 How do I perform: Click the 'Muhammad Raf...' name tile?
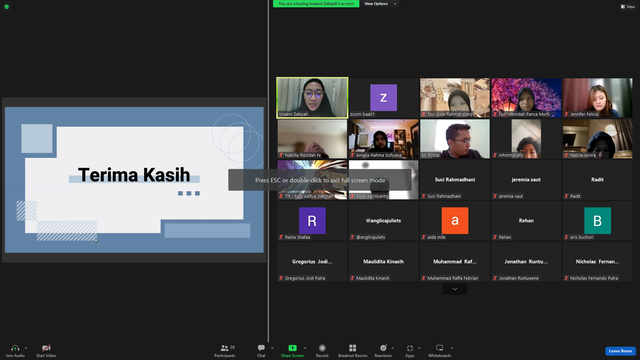(x=455, y=262)
